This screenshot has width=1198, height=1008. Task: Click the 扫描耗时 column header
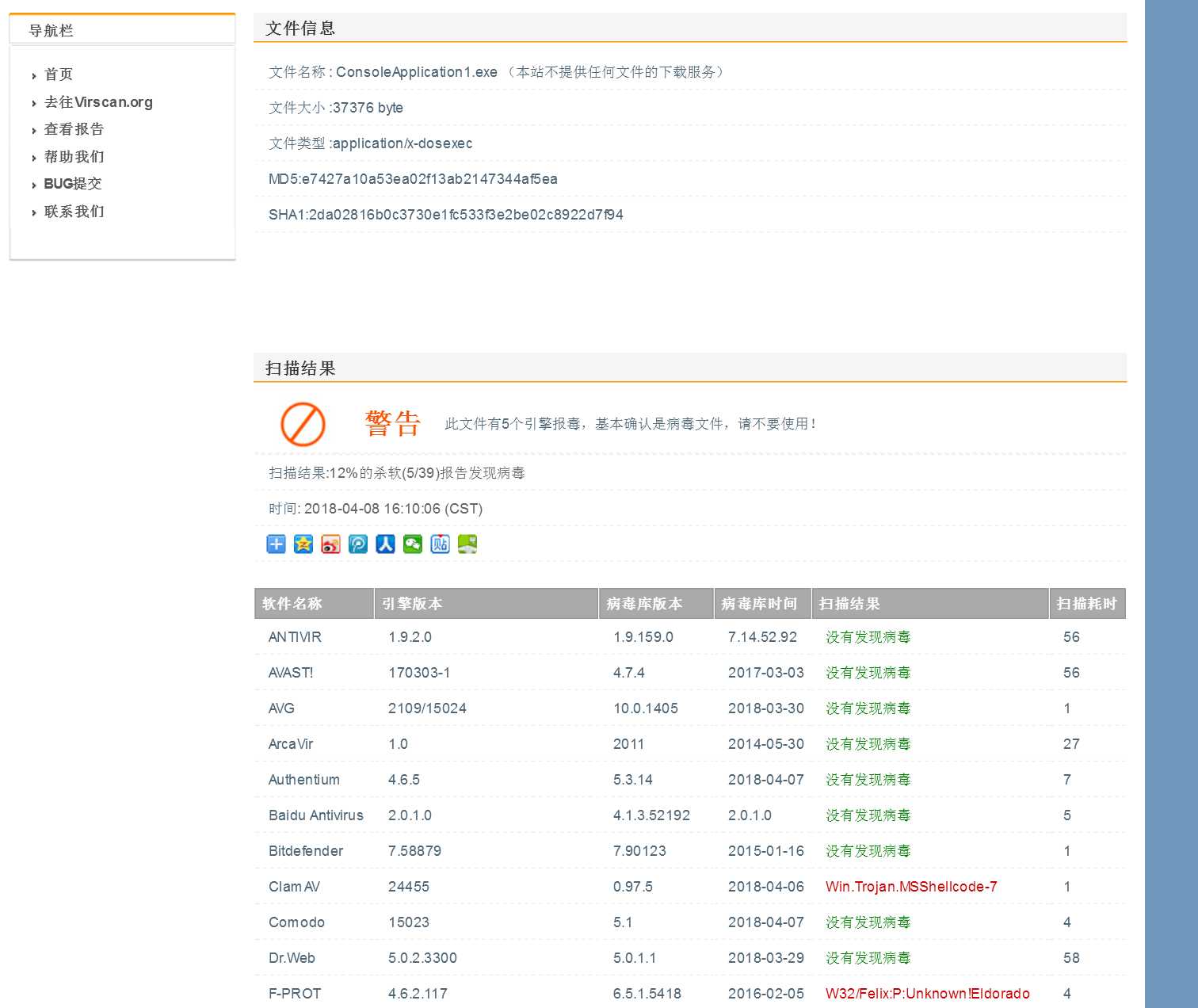pyautogui.click(x=1087, y=603)
